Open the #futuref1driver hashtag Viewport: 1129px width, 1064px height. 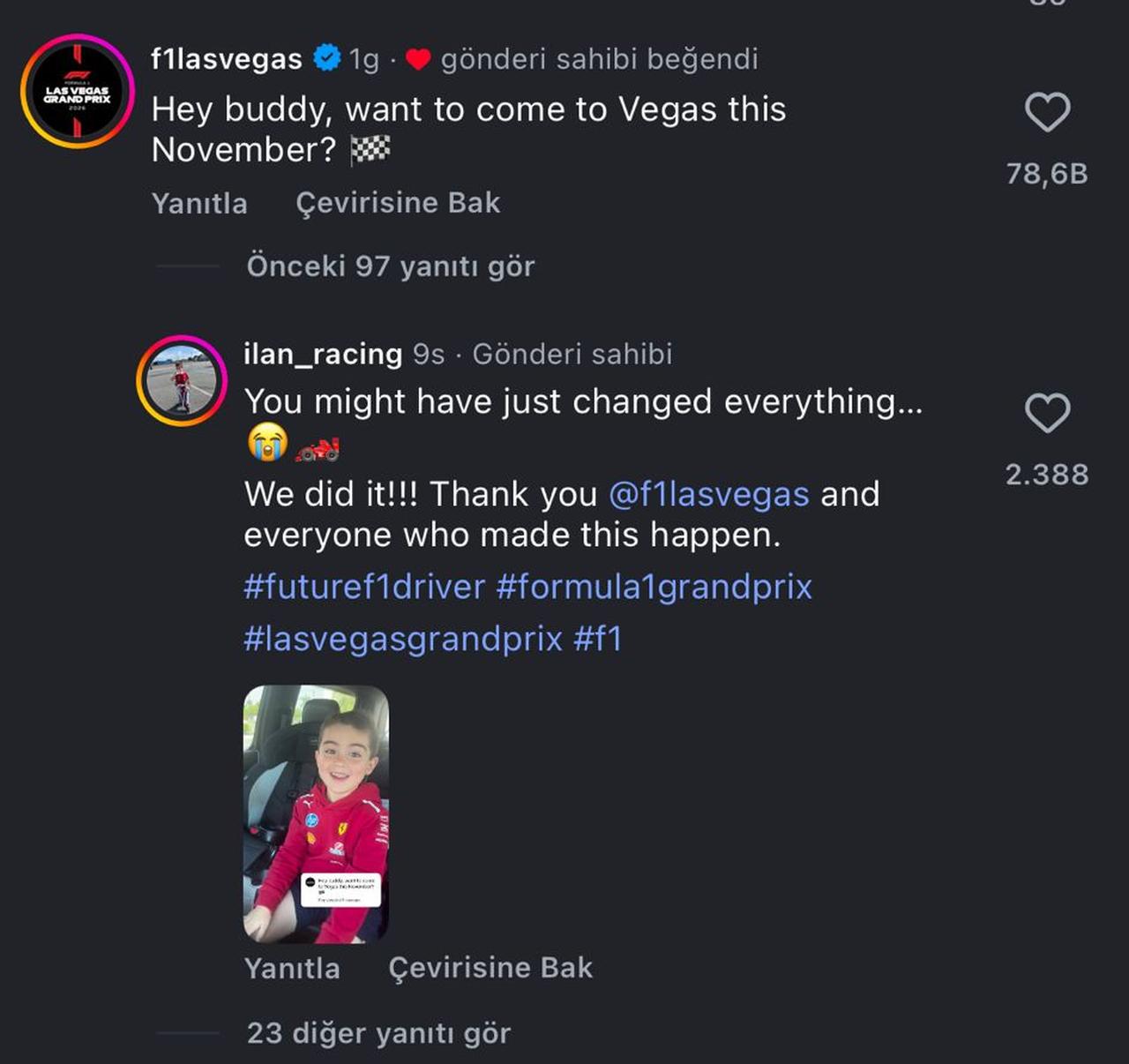pyautogui.click(x=364, y=587)
